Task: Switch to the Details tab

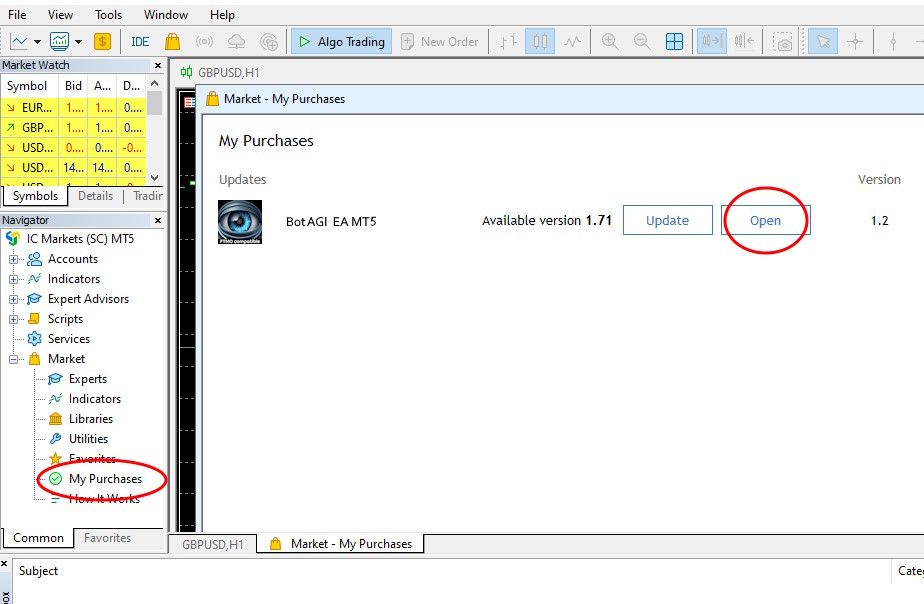Action: coord(95,196)
